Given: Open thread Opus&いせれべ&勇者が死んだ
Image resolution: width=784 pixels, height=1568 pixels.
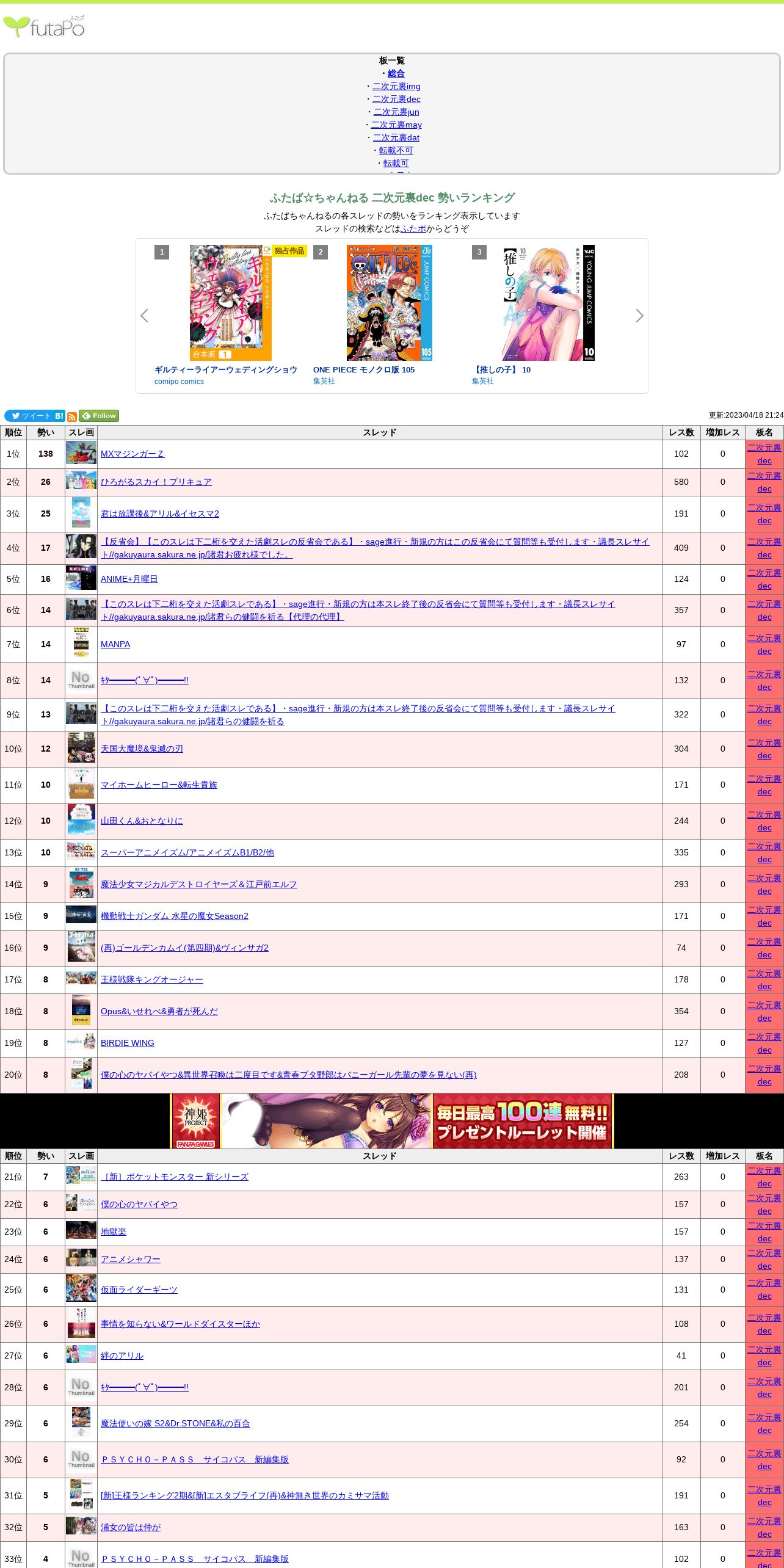Looking at the screenshot, I should click(x=159, y=1011).
